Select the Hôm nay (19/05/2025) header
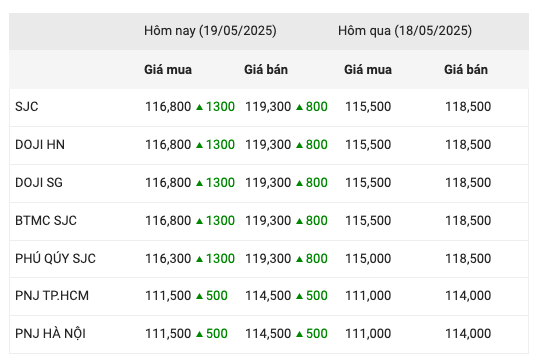The image size is (535, 361). pyautogui.click(x=210, y=31)
